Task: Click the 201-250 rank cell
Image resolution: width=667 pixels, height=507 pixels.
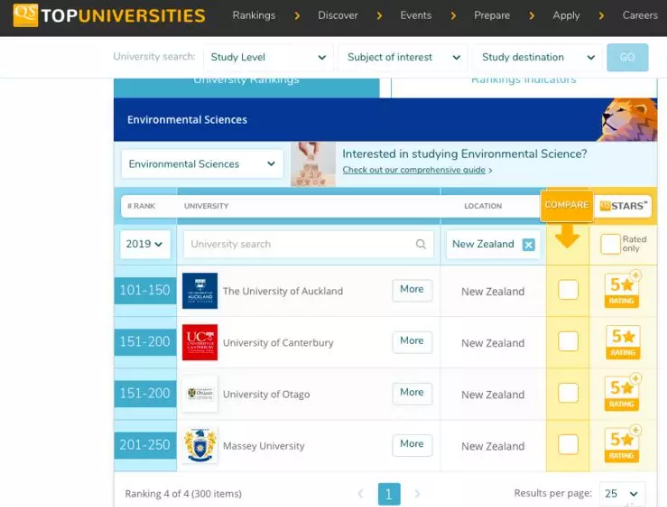Action: (145, 445)
